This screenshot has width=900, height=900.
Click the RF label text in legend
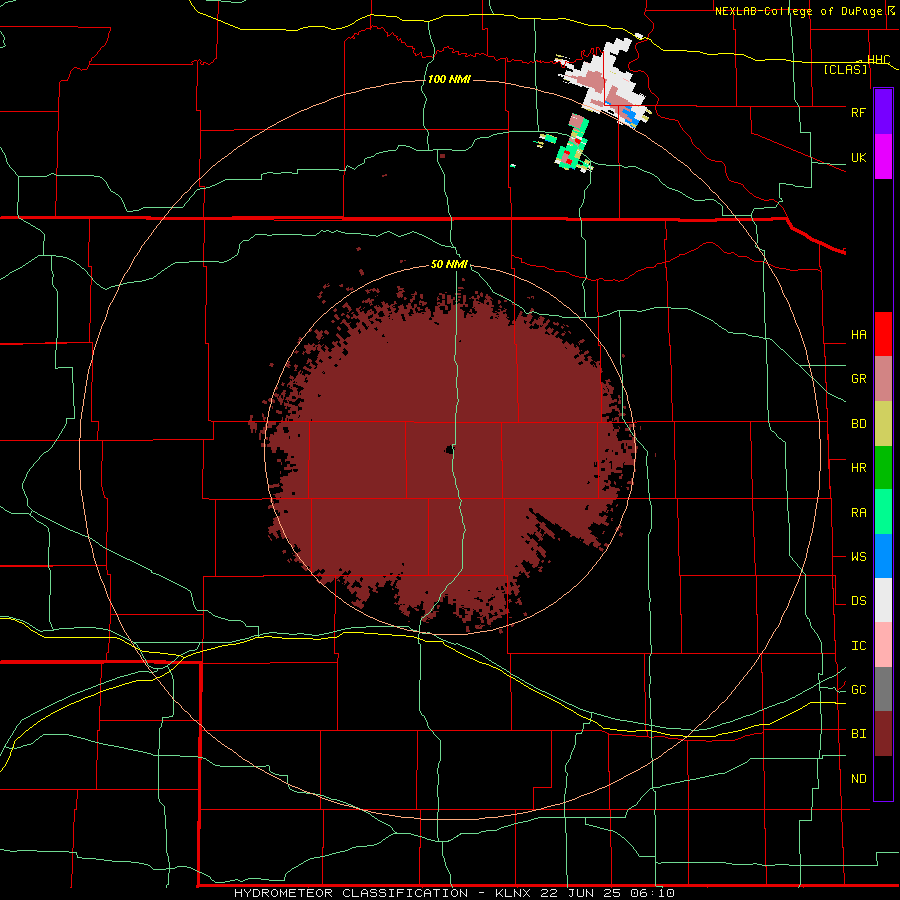(858, 112)
